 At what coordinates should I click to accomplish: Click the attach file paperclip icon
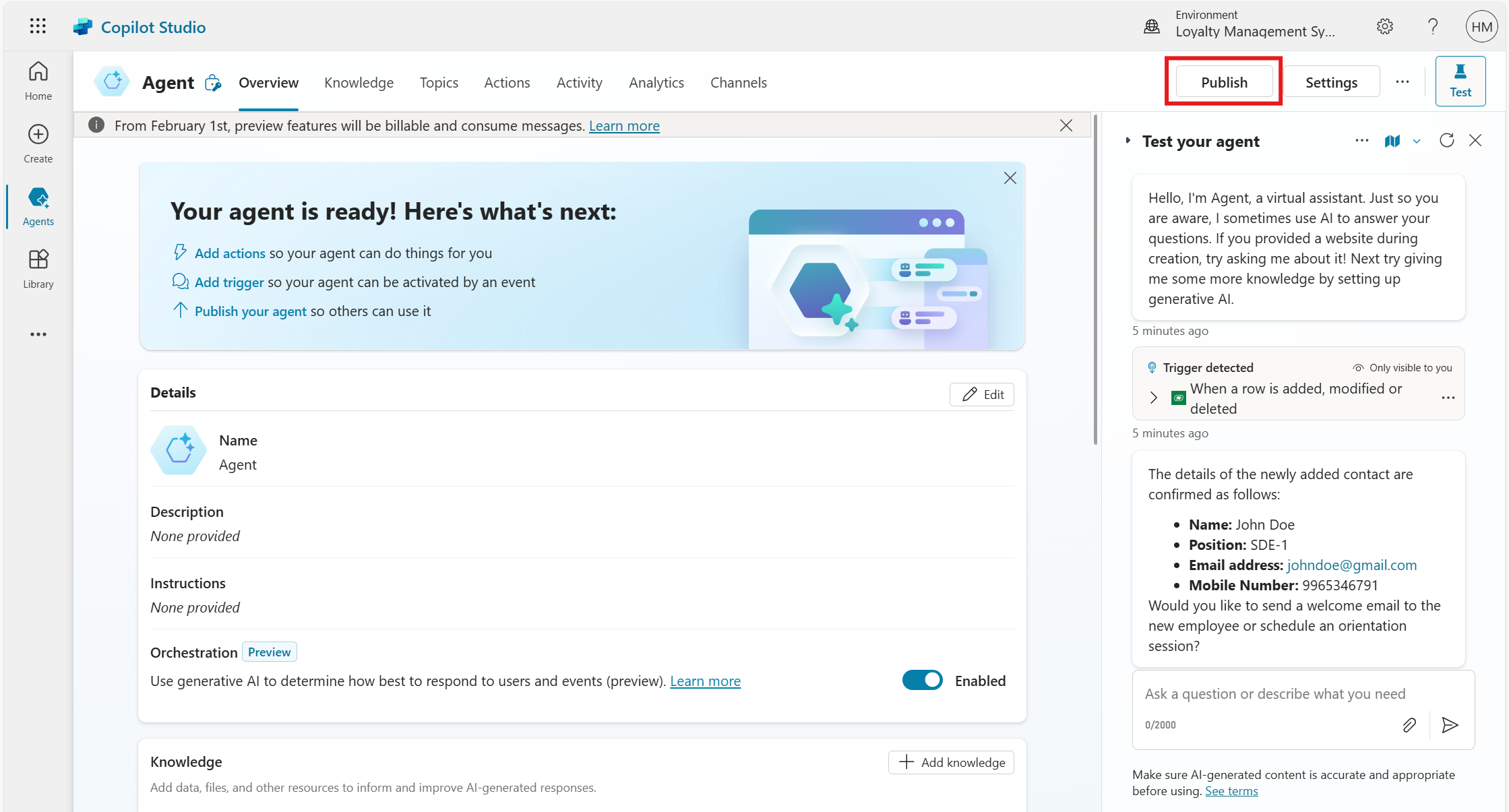coord(1409,725)
